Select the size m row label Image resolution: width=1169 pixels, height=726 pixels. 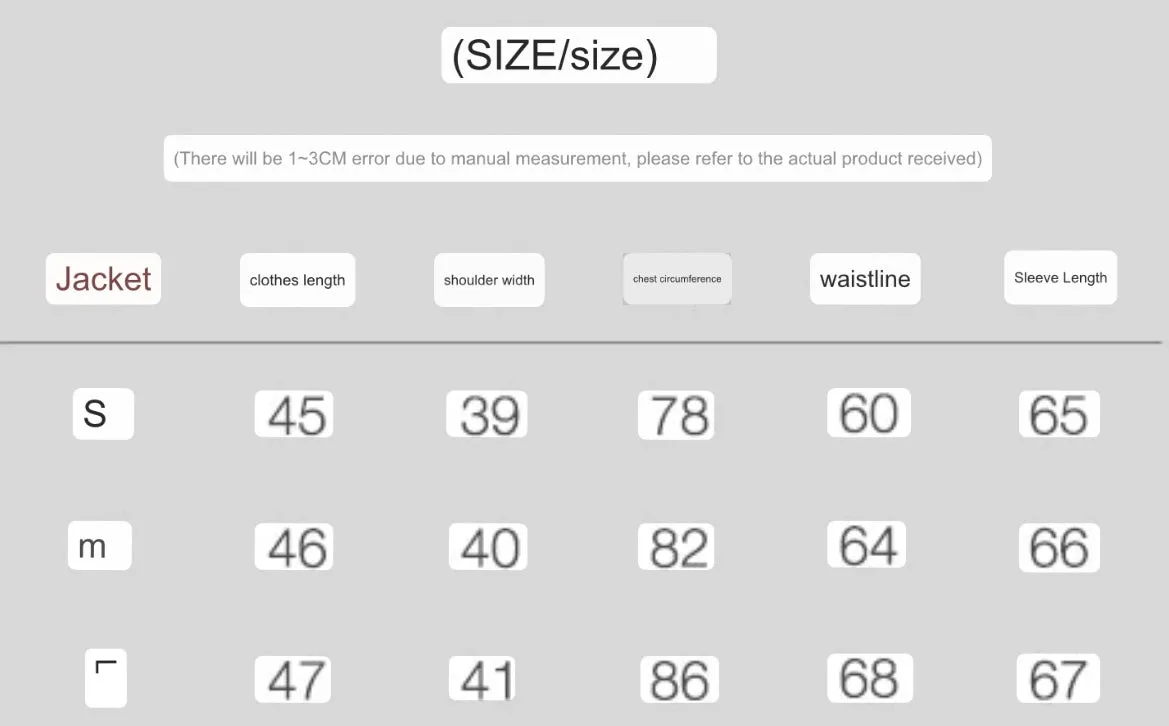click(x=100, y=546)
